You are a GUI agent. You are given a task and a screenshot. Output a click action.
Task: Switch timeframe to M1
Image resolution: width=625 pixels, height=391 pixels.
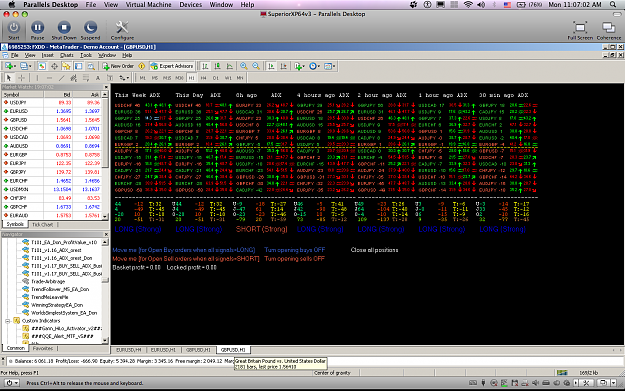click(x=143, y=78)
